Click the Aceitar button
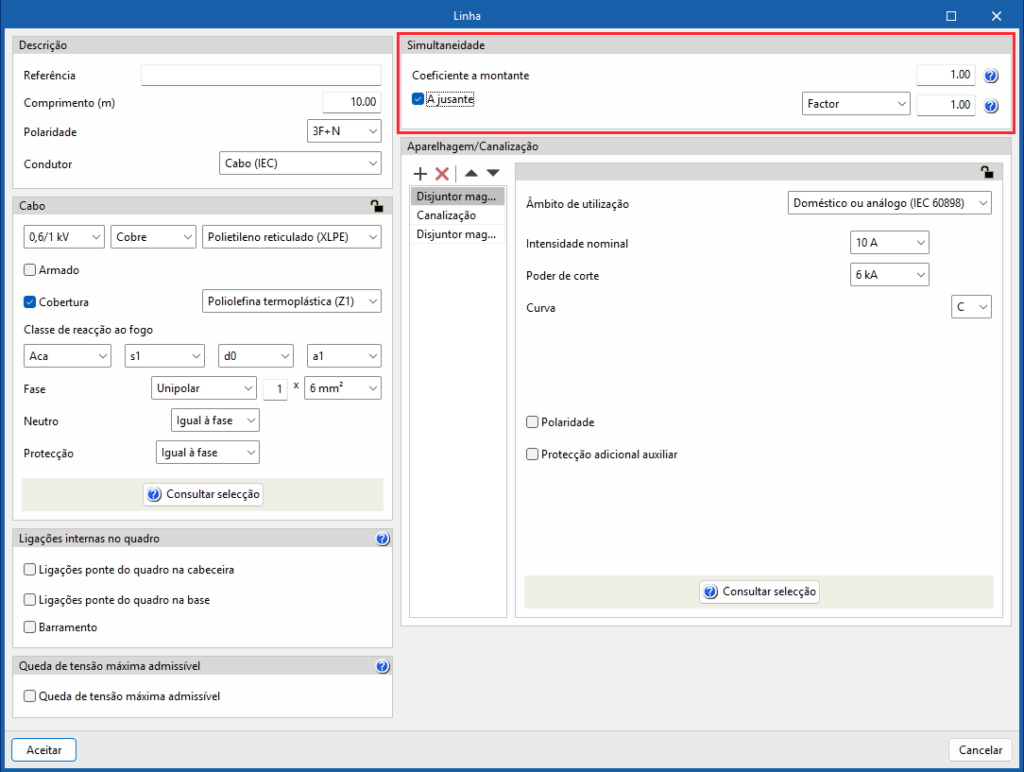The height and width of the screenshot is (772, 1024). pos(44,750)
